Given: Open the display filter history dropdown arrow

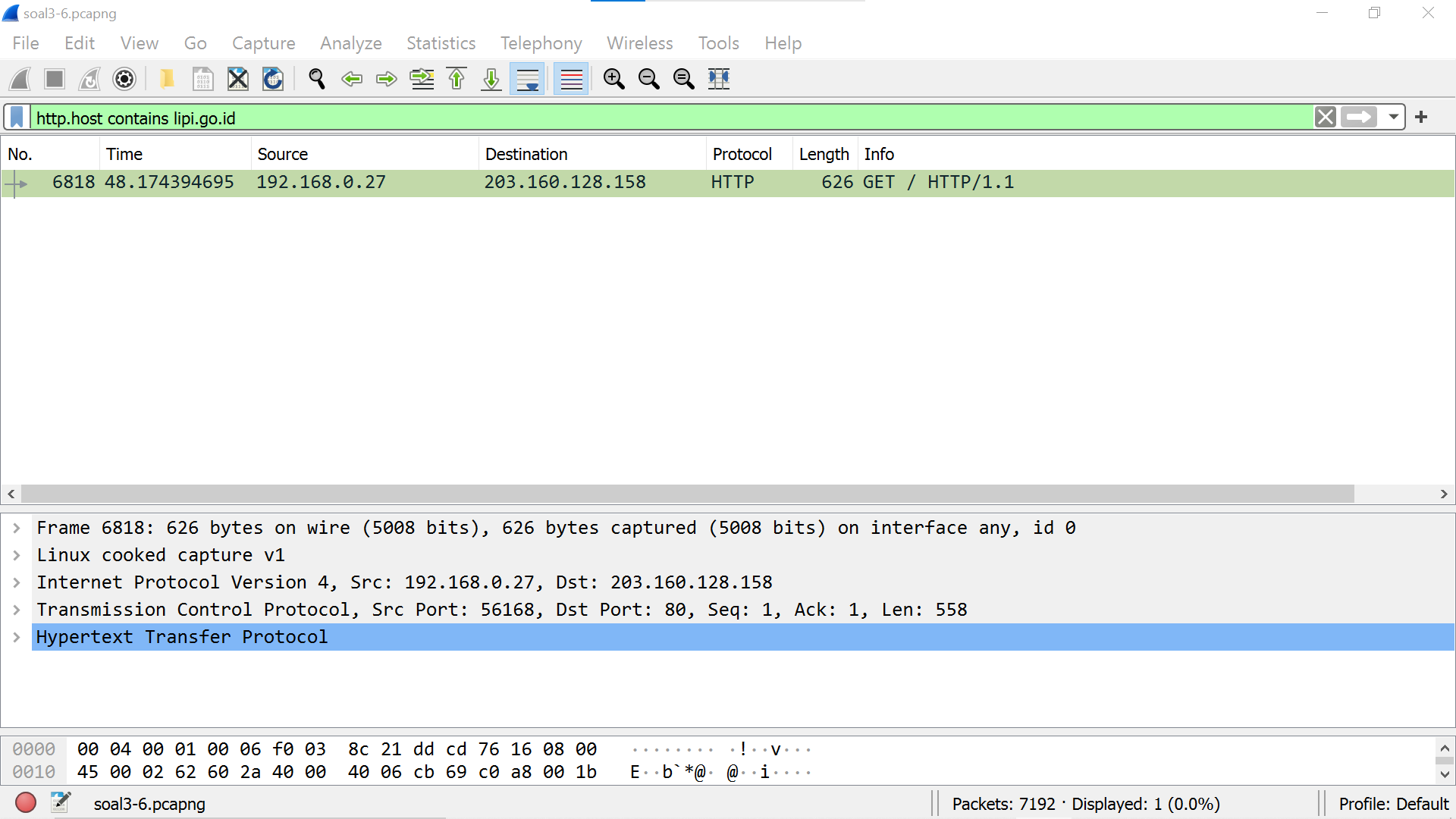Looking at the screenshot, I should click(x=1393, y=118).
